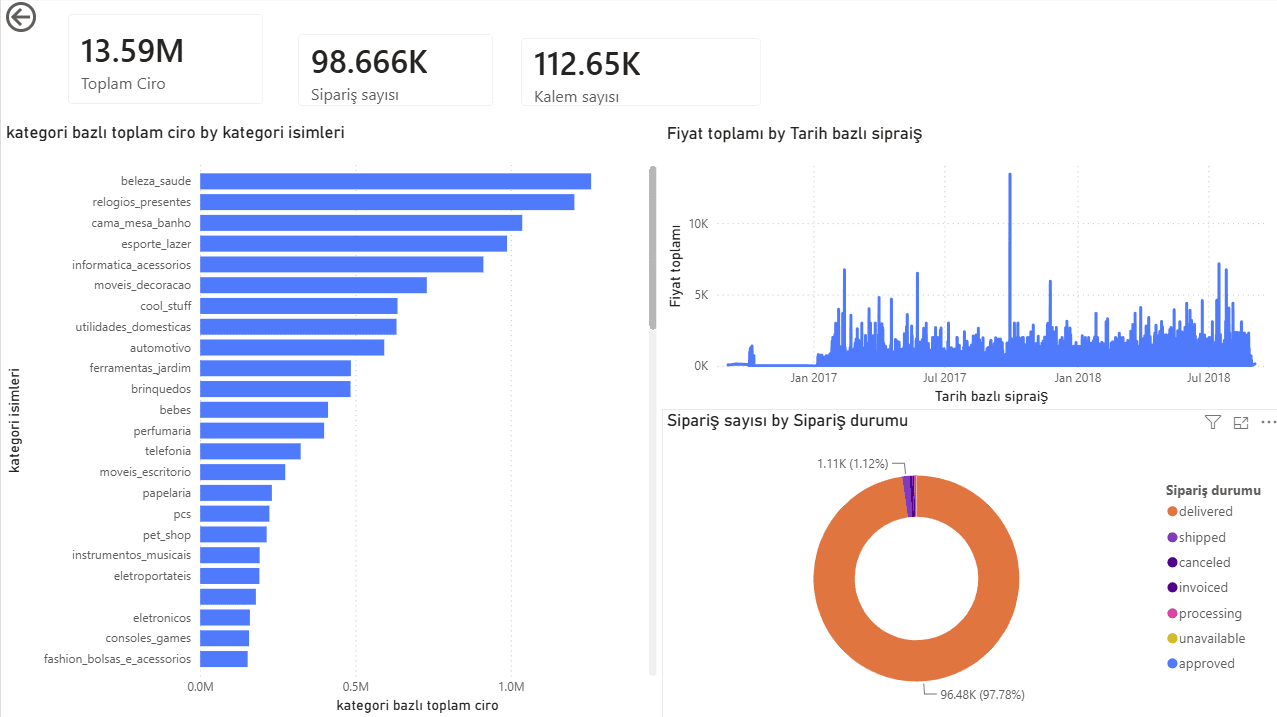Click the processing legend entry
Screen dimensions: 1277x717
(x=1204, y=614)
